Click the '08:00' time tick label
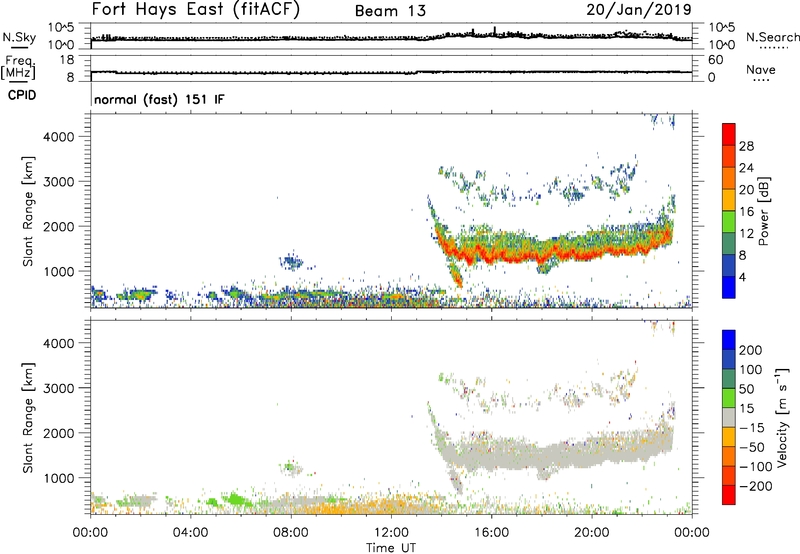Image resolution: width=800 pixels, height=554 pixels. (x=291, y=533)
